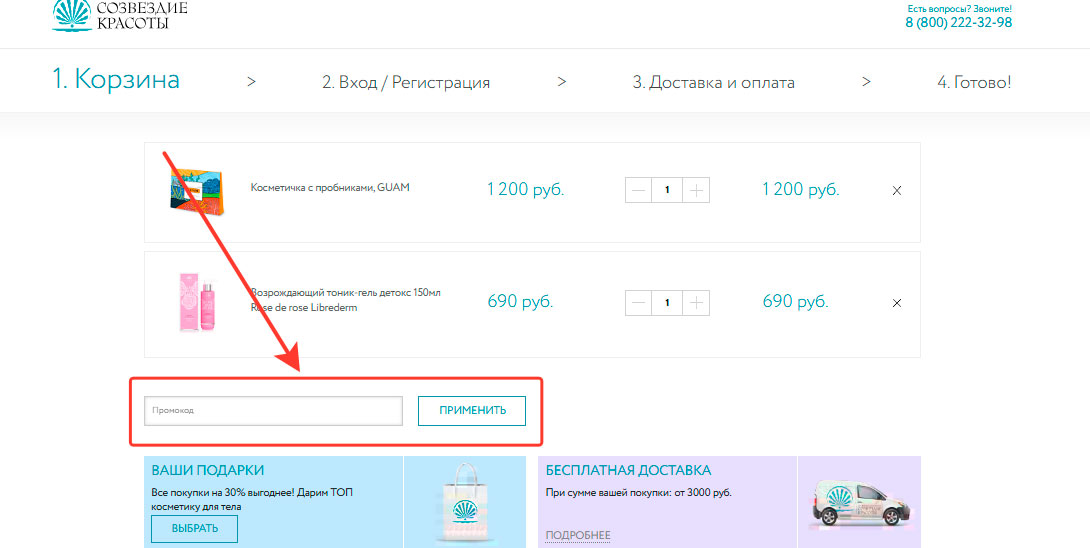Go to step 2. Вход / Регистрация
The width and height of the screenshot is (1090, 548).
click(406, 83)
